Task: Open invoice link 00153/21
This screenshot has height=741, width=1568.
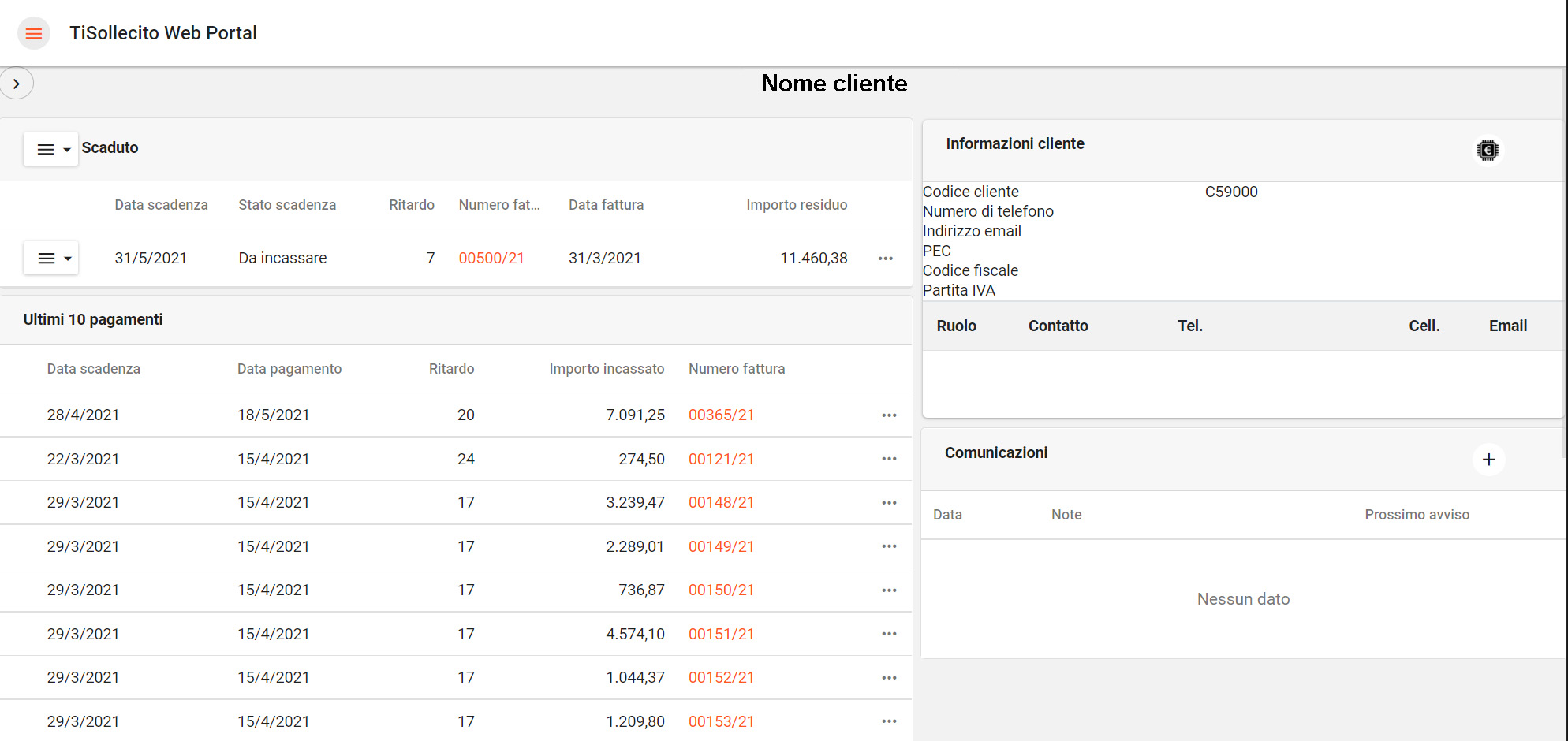Action: [x=721, y=721]
